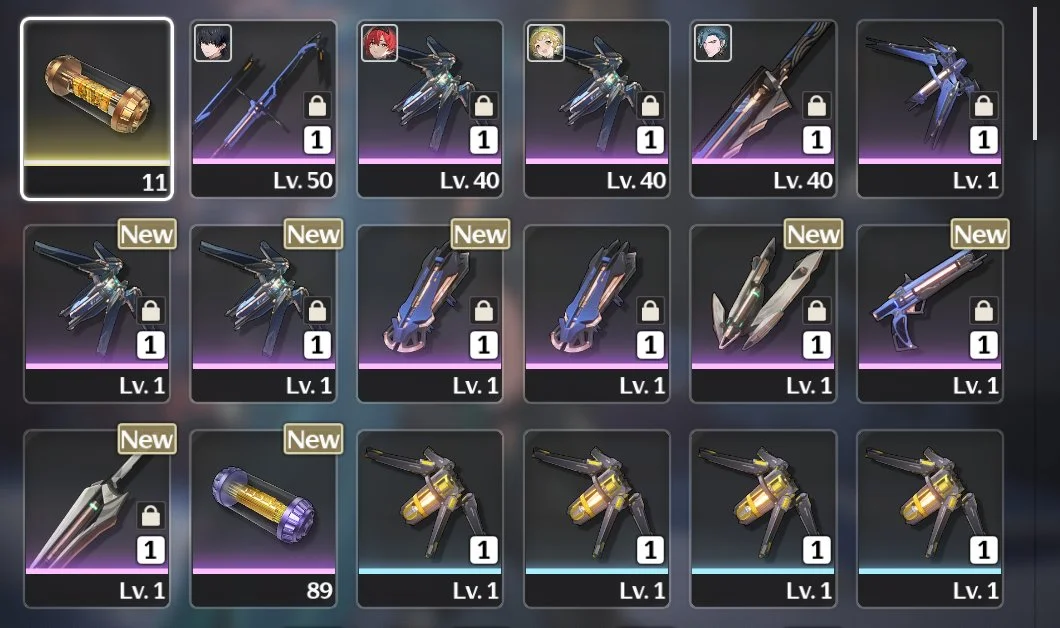Select the last yellow rectifier in bottom row
The image size is (1060, 628).
pos(930,518)
